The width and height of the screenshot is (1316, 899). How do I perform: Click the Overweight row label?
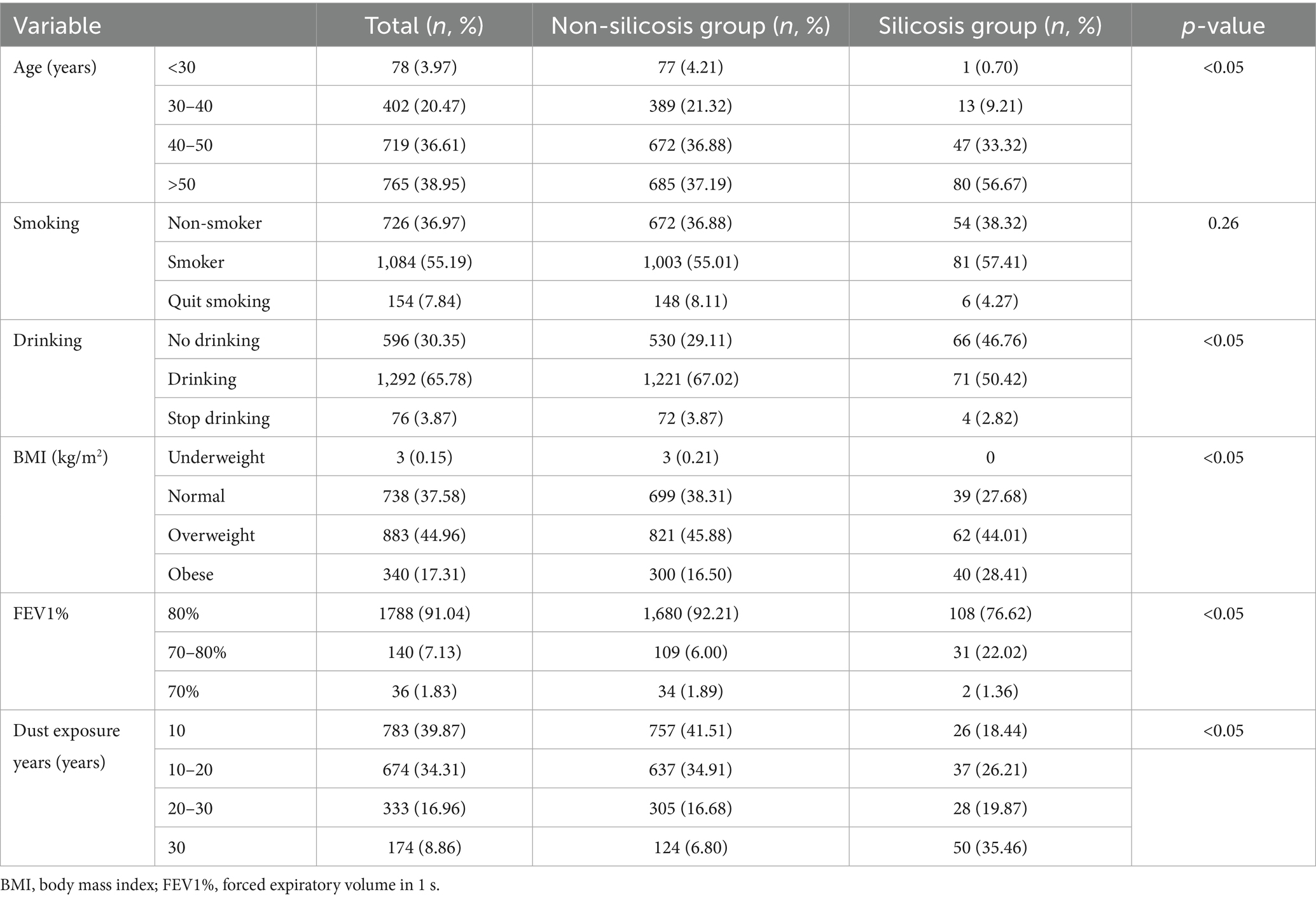click(211, 535)
